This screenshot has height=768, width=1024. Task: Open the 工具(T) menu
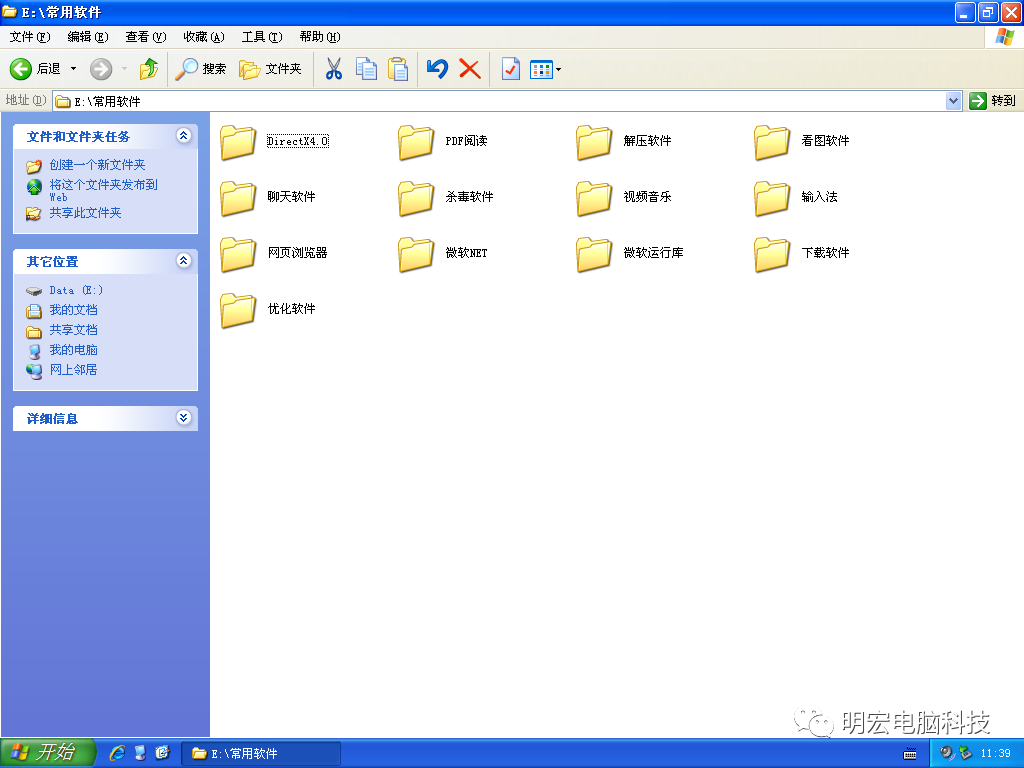coord(261,37)
